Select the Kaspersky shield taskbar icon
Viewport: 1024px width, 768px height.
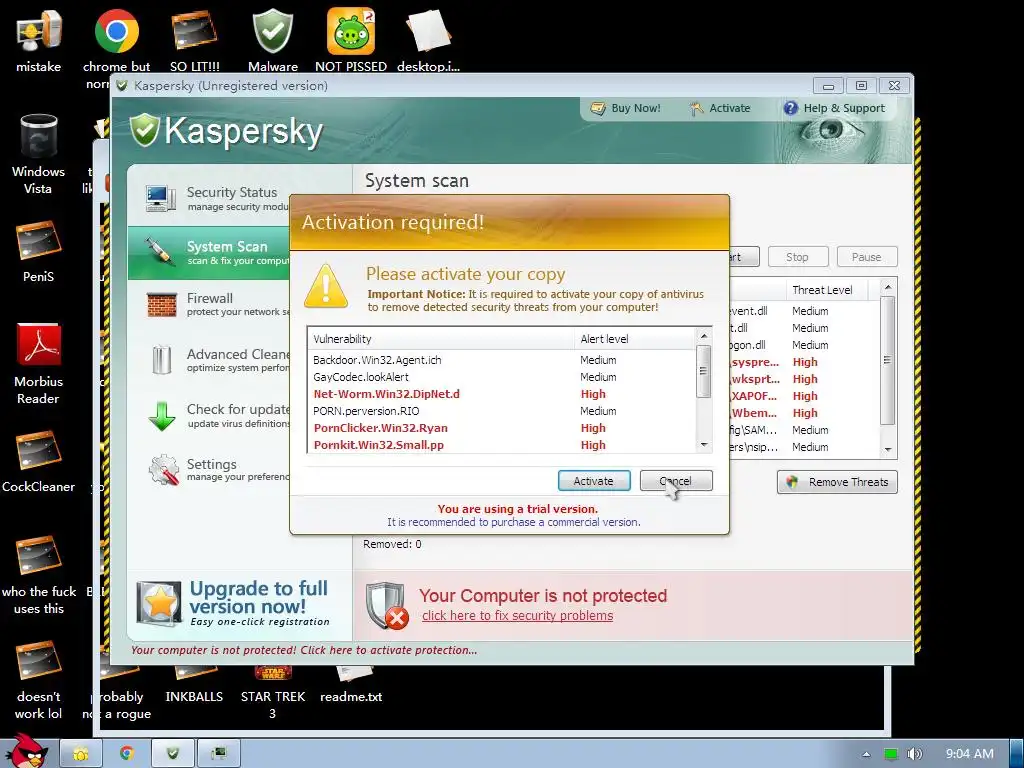172,754
